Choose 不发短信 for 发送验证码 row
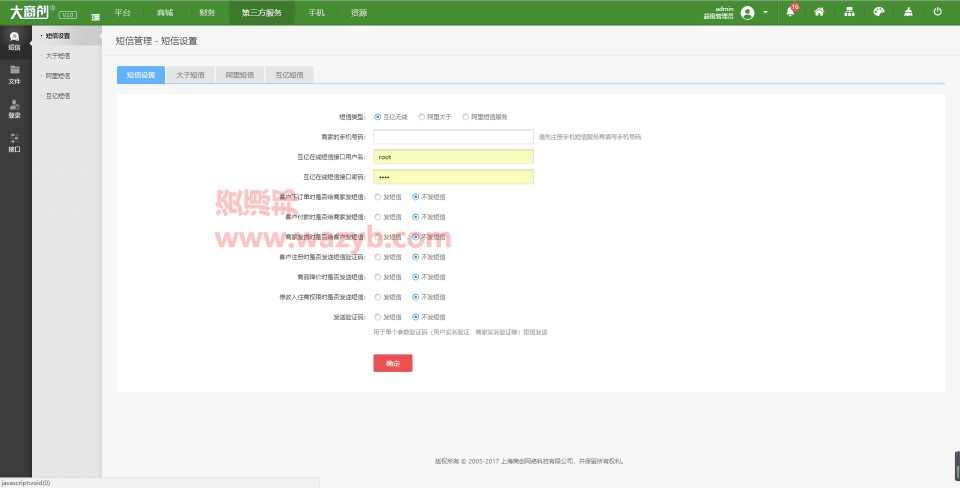The height and width of the screenshot is (488, 960). (x=416, y=317)
